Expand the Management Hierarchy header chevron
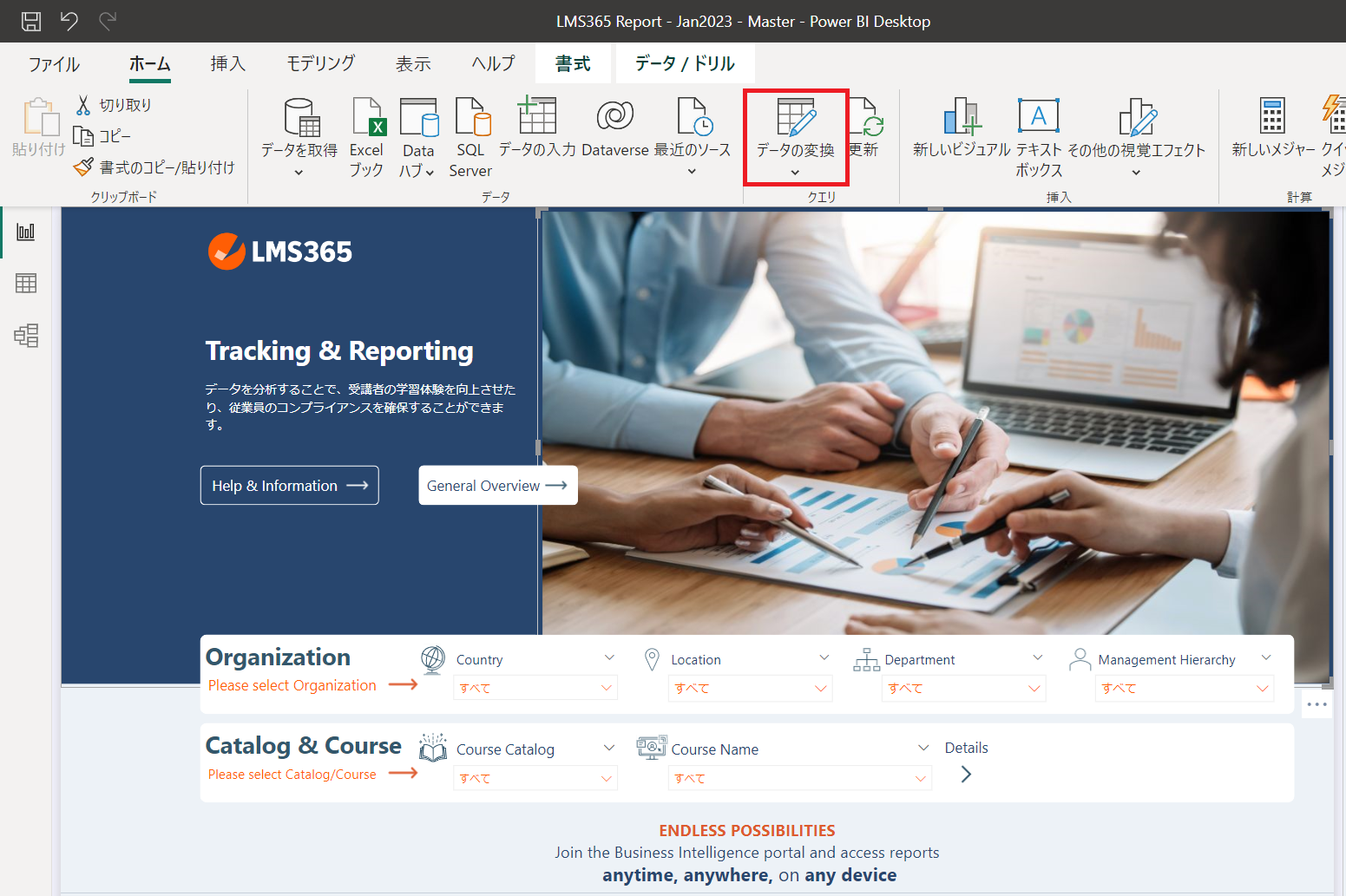This screenshot has height=896, width=1346. pyautogui.click(x=1266, y=658)
